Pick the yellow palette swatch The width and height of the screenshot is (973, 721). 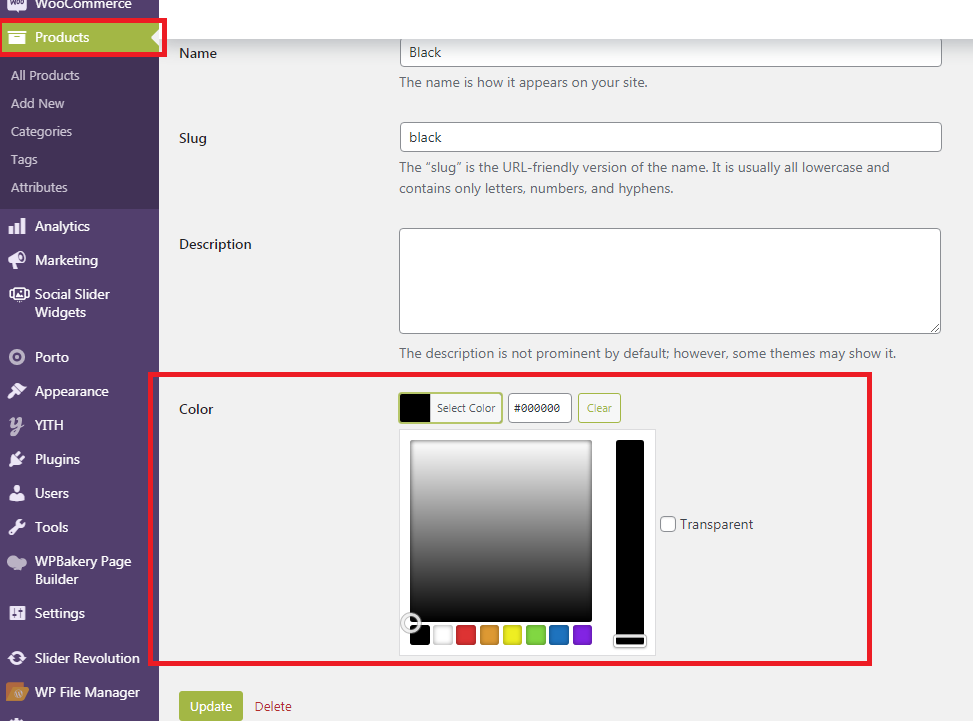point(513,635)
